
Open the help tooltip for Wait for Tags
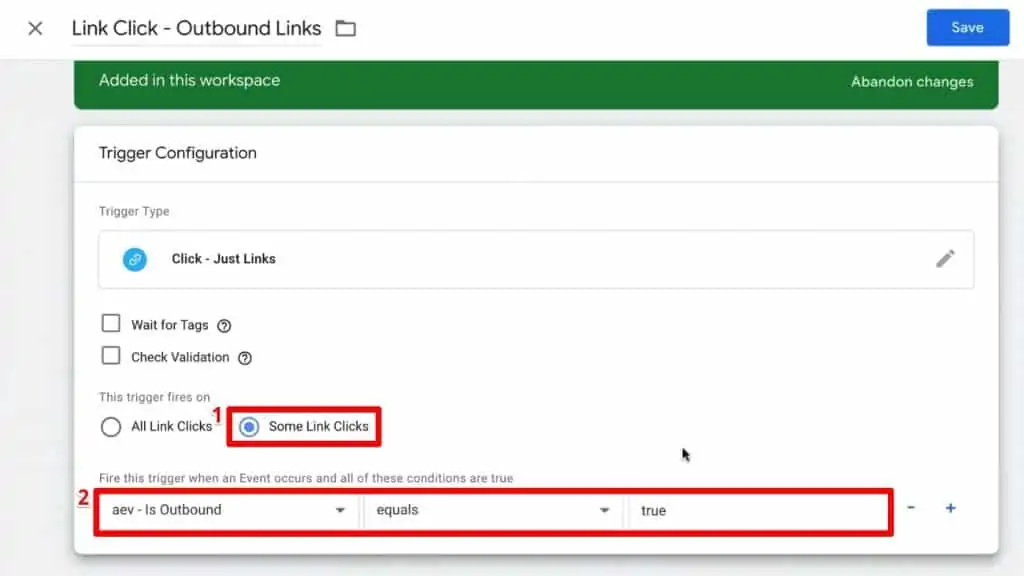point(222,324)
